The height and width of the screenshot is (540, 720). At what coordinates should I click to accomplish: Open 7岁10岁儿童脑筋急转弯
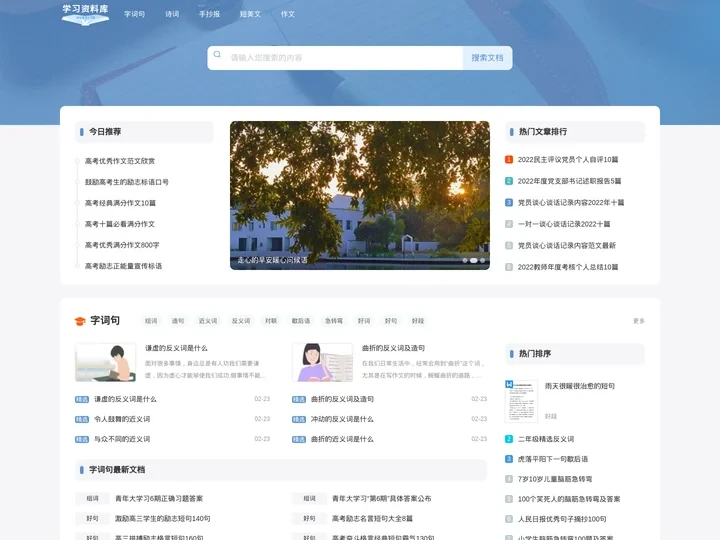click(555, 479)
